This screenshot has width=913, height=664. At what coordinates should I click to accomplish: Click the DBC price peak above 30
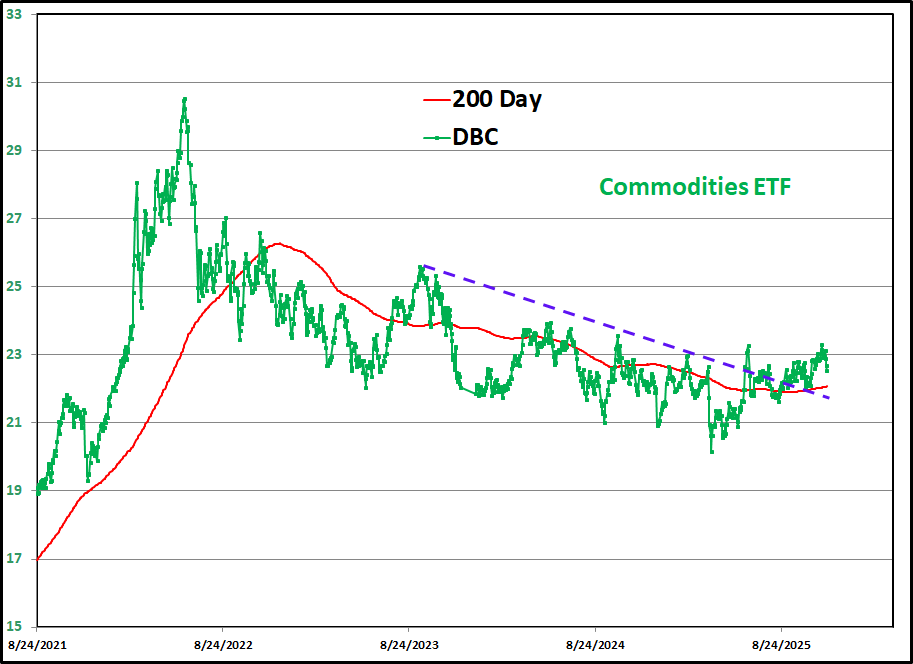185,99
